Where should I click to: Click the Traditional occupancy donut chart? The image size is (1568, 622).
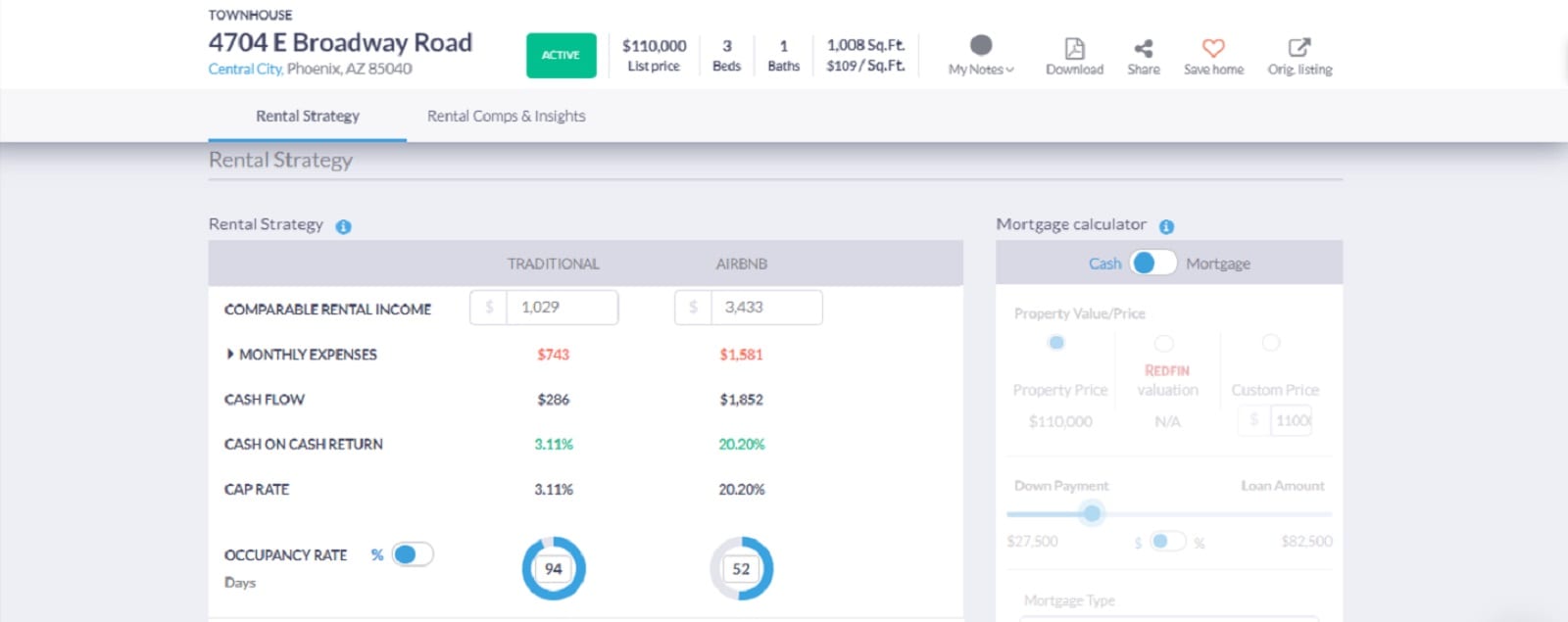click(554, 568)
